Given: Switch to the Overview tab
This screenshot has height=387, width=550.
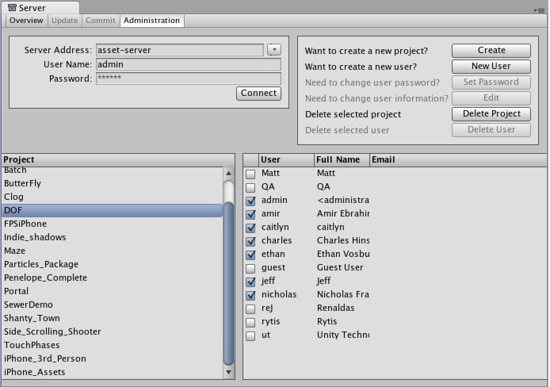Looking at the screenshot, I should (26, 20).
